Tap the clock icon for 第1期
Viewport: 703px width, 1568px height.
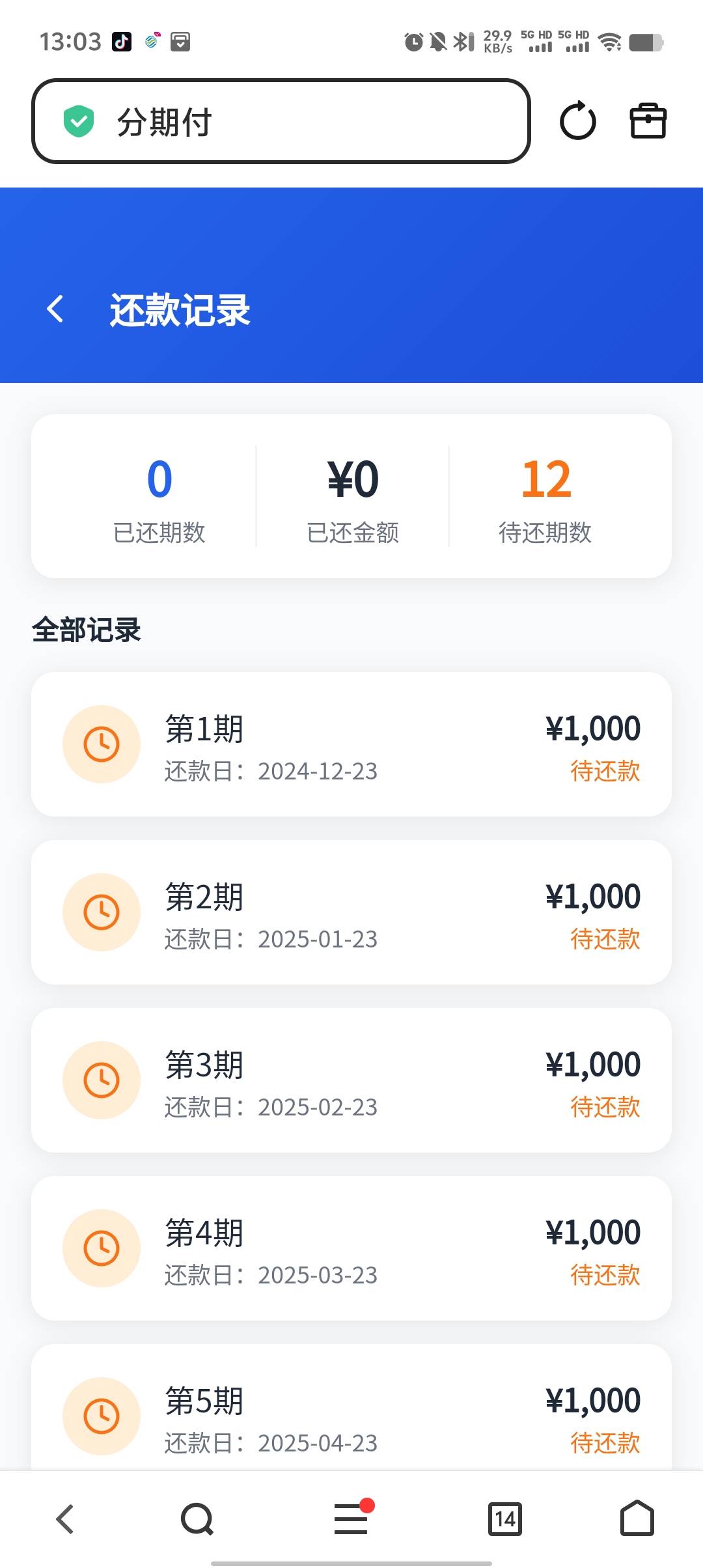tap(102, 744)
